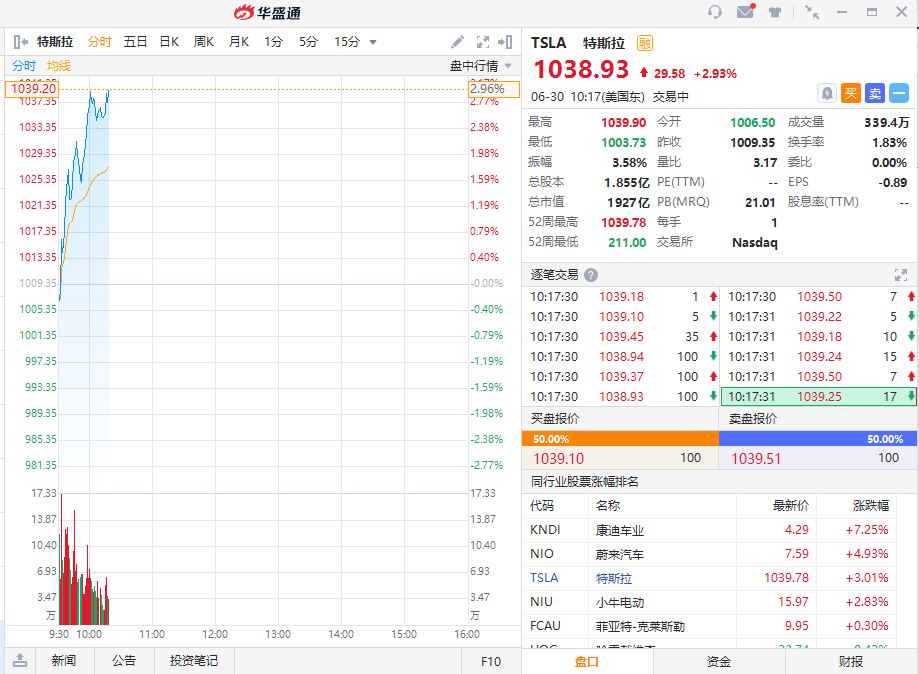Click the NIU 小牛电动 row
This screenshot has height=674, width=919.
pos(709,602)
